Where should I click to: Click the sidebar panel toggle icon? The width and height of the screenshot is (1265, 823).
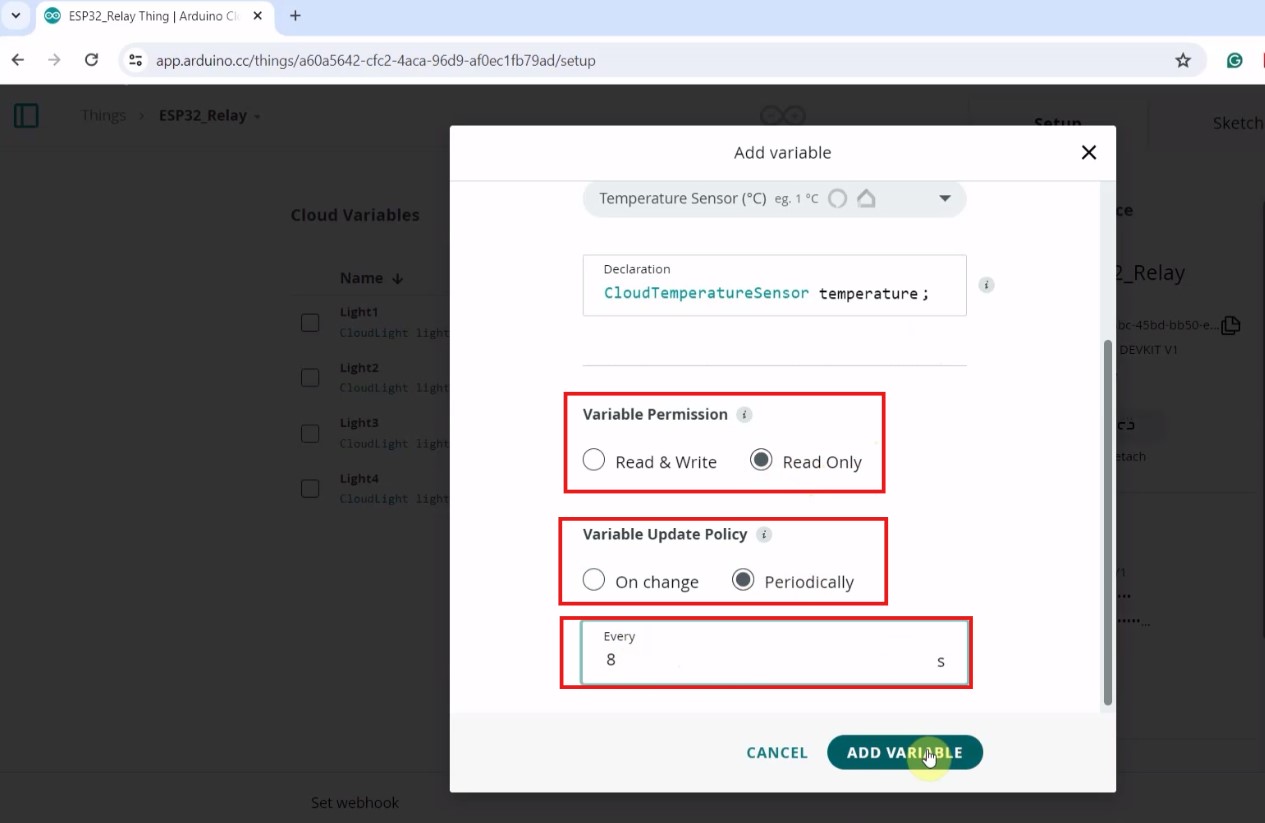(26, 116)
